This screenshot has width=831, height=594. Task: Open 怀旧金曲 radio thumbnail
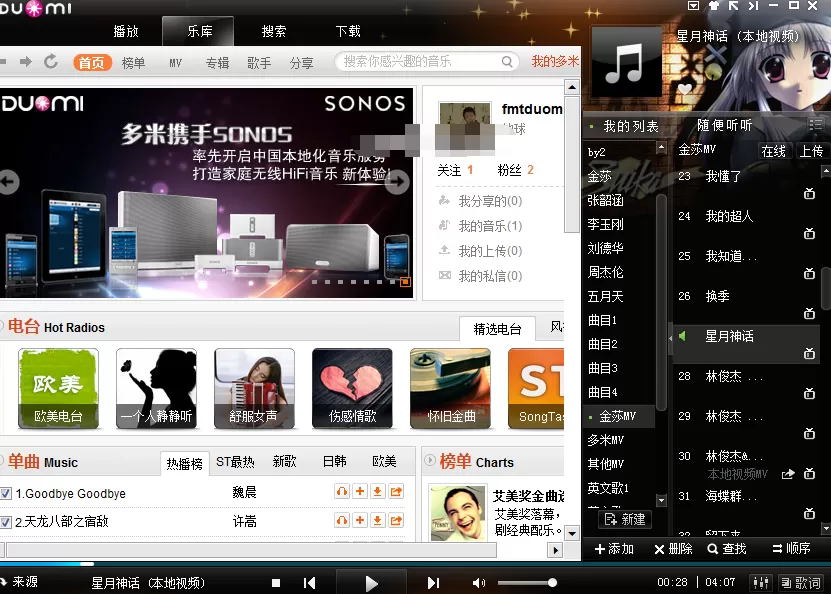pyautogui.click(x=450, y=388)
